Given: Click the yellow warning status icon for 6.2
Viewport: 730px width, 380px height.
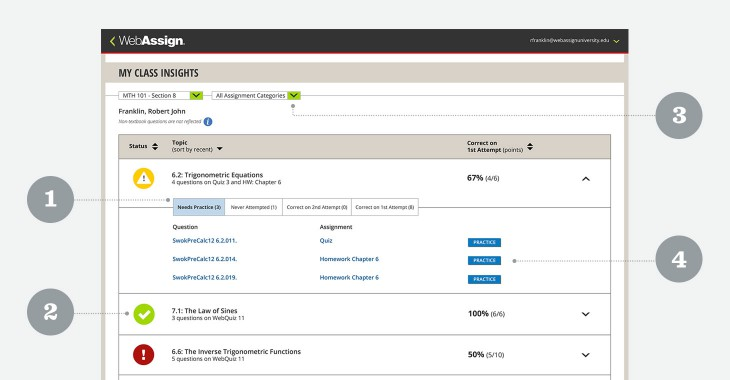Looking at the screenshot, I should coord(144,178).
